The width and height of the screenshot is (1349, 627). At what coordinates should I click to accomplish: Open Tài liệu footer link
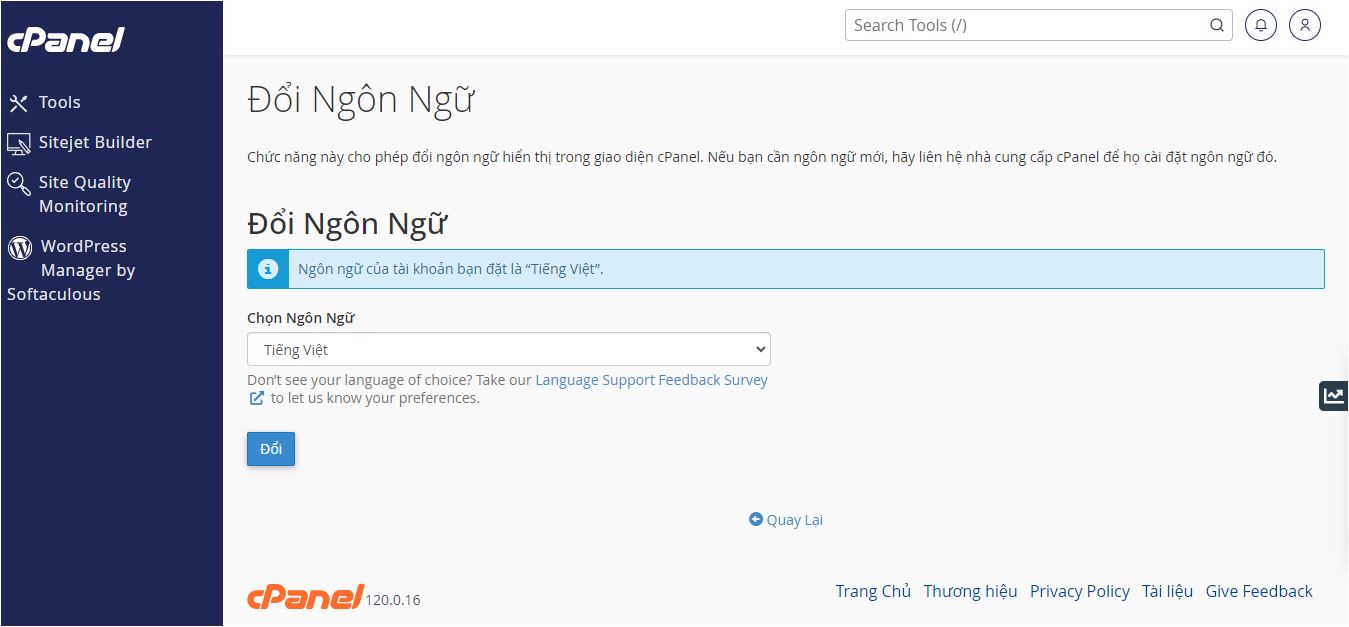point(1168,591)
